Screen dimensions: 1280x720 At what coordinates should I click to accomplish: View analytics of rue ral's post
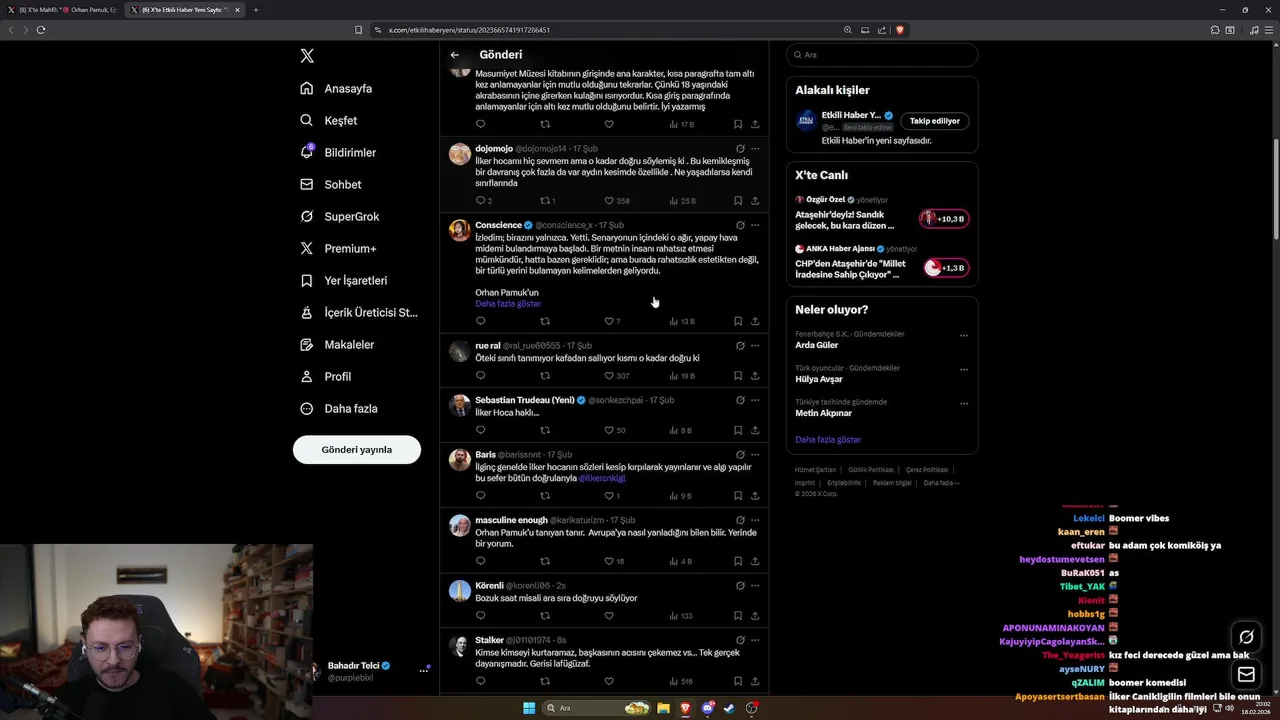(x=680, y=376)
